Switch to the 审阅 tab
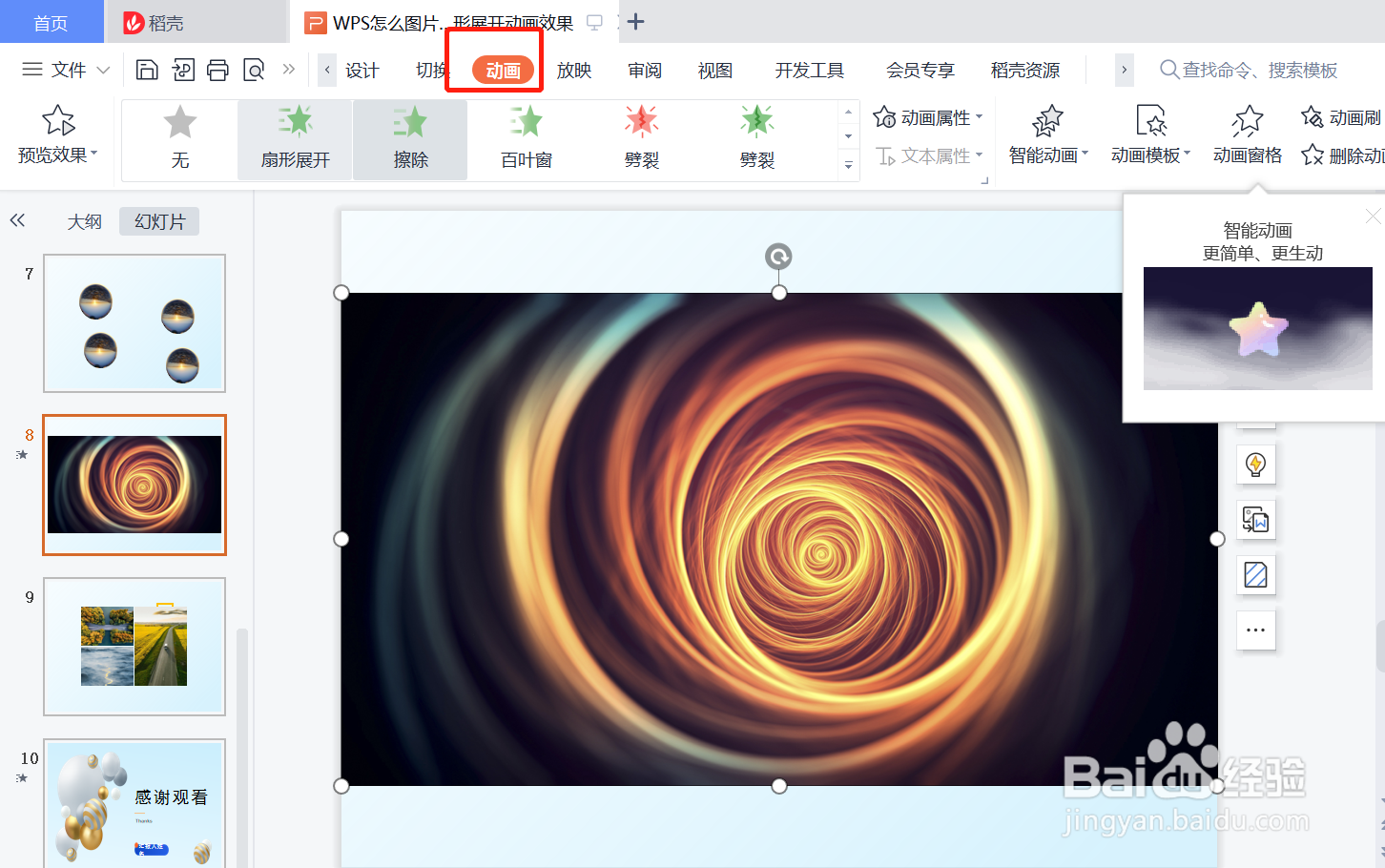The height and width of the screenshot is (868, 1385). [x=645, y=71]
